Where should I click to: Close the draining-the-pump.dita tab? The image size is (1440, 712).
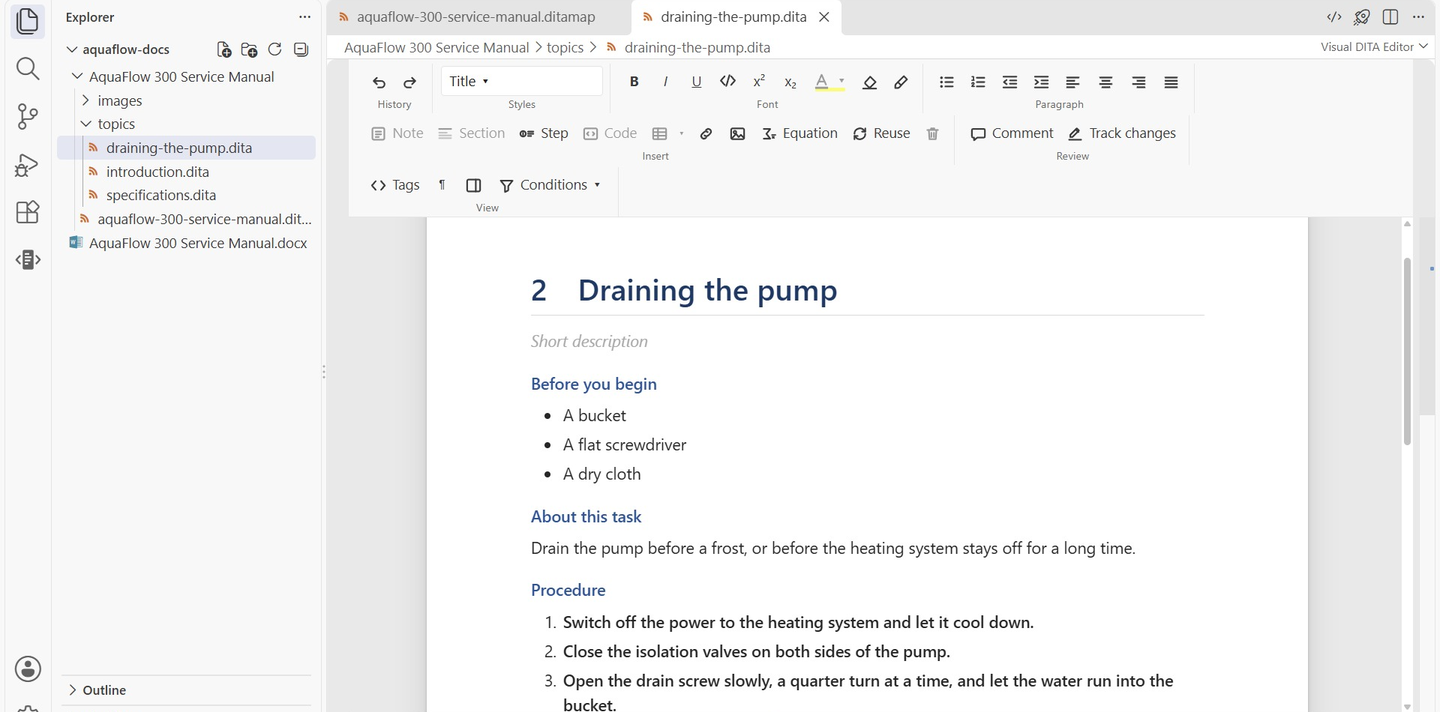pyautogui.click(x=824, y=17)
